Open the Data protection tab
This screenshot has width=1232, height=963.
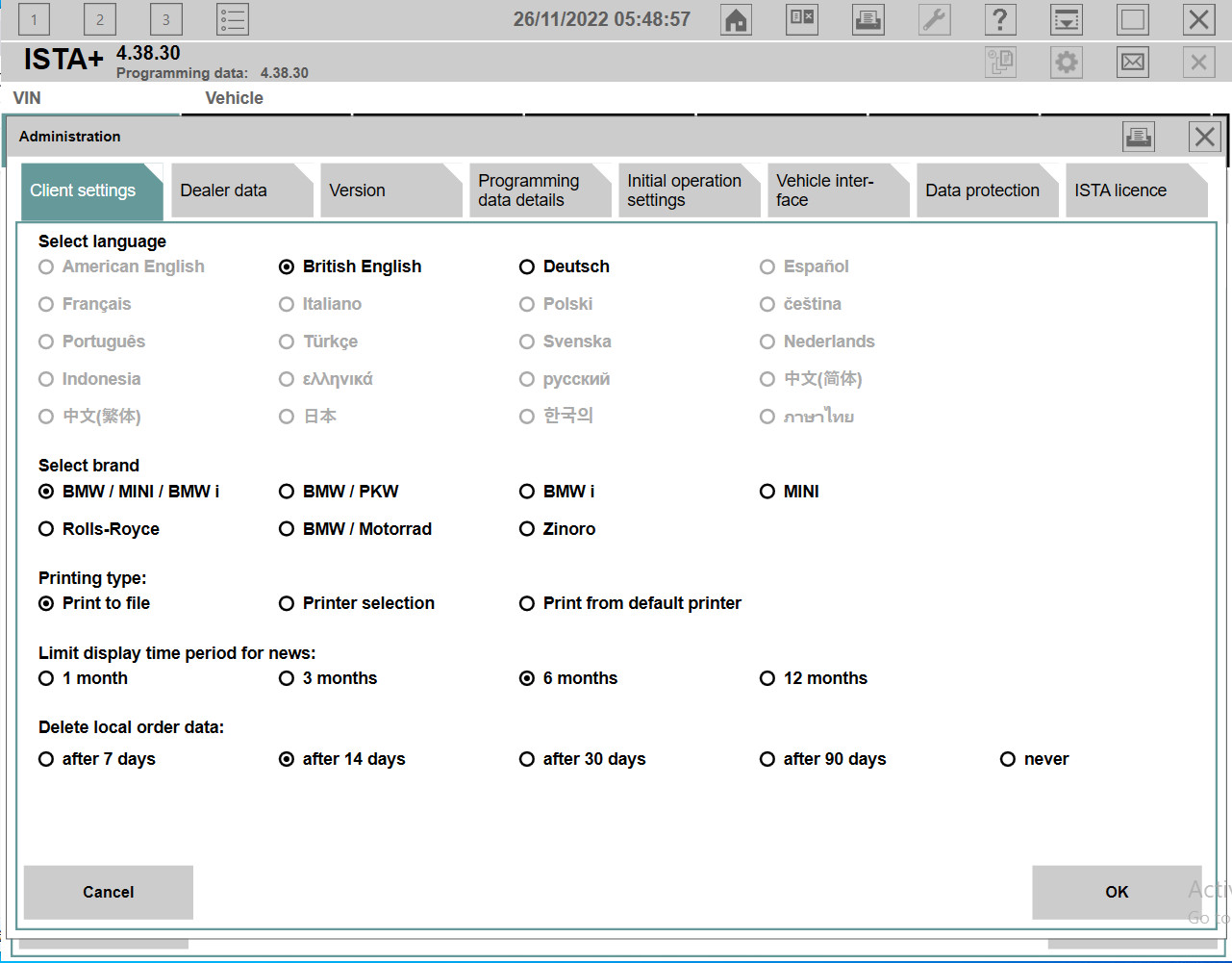click(989, 190)
